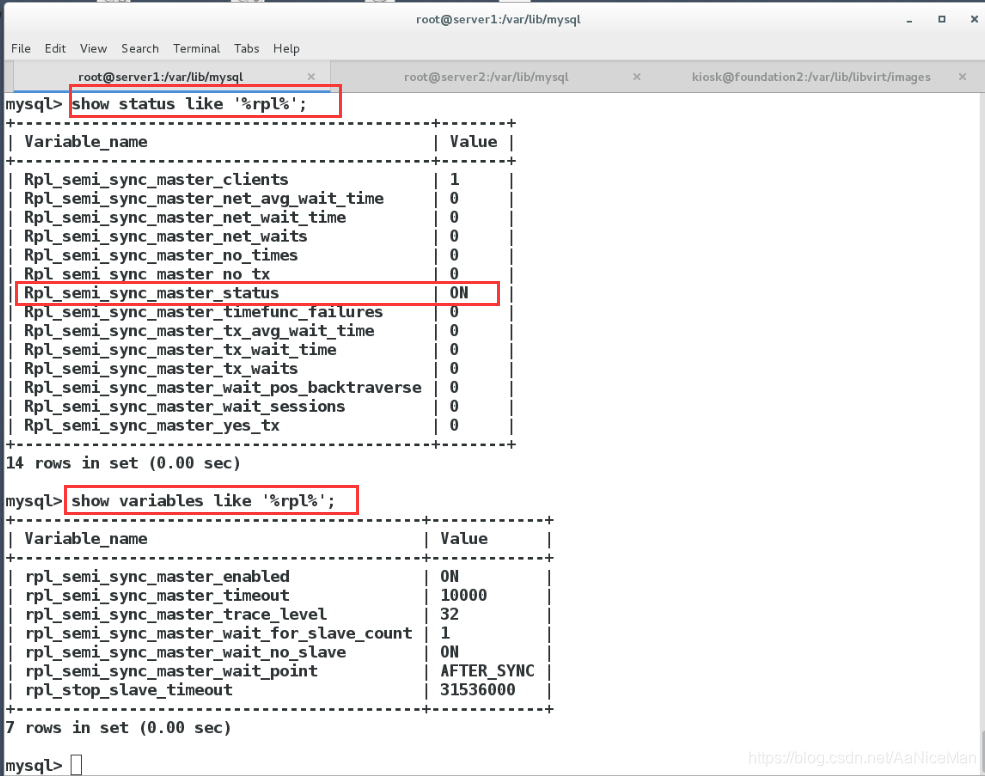
Task: Click rpl_semi_sync_master_wait_for_slave_count text
Action: 219,633
